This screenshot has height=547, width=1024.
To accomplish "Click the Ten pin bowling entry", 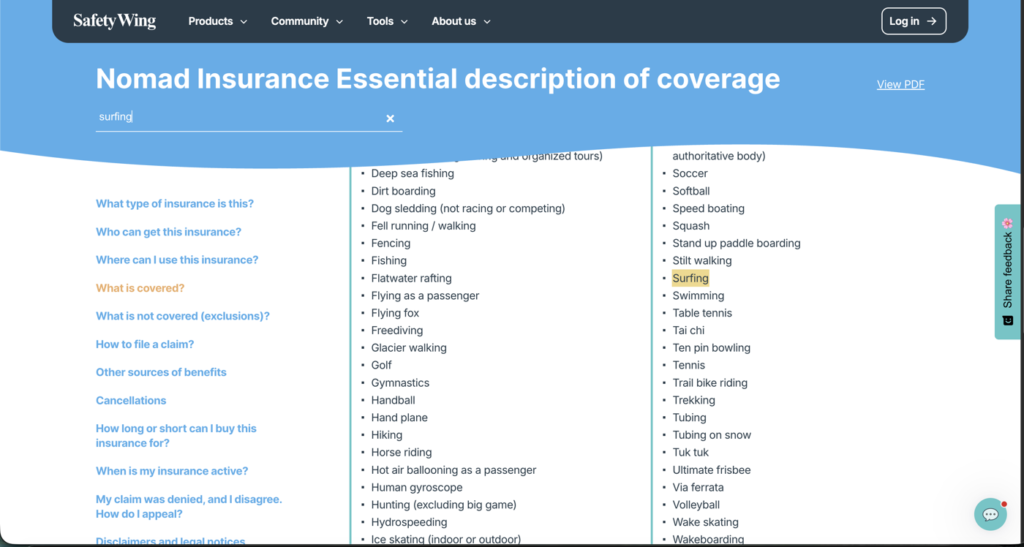I will click(712, 348).
